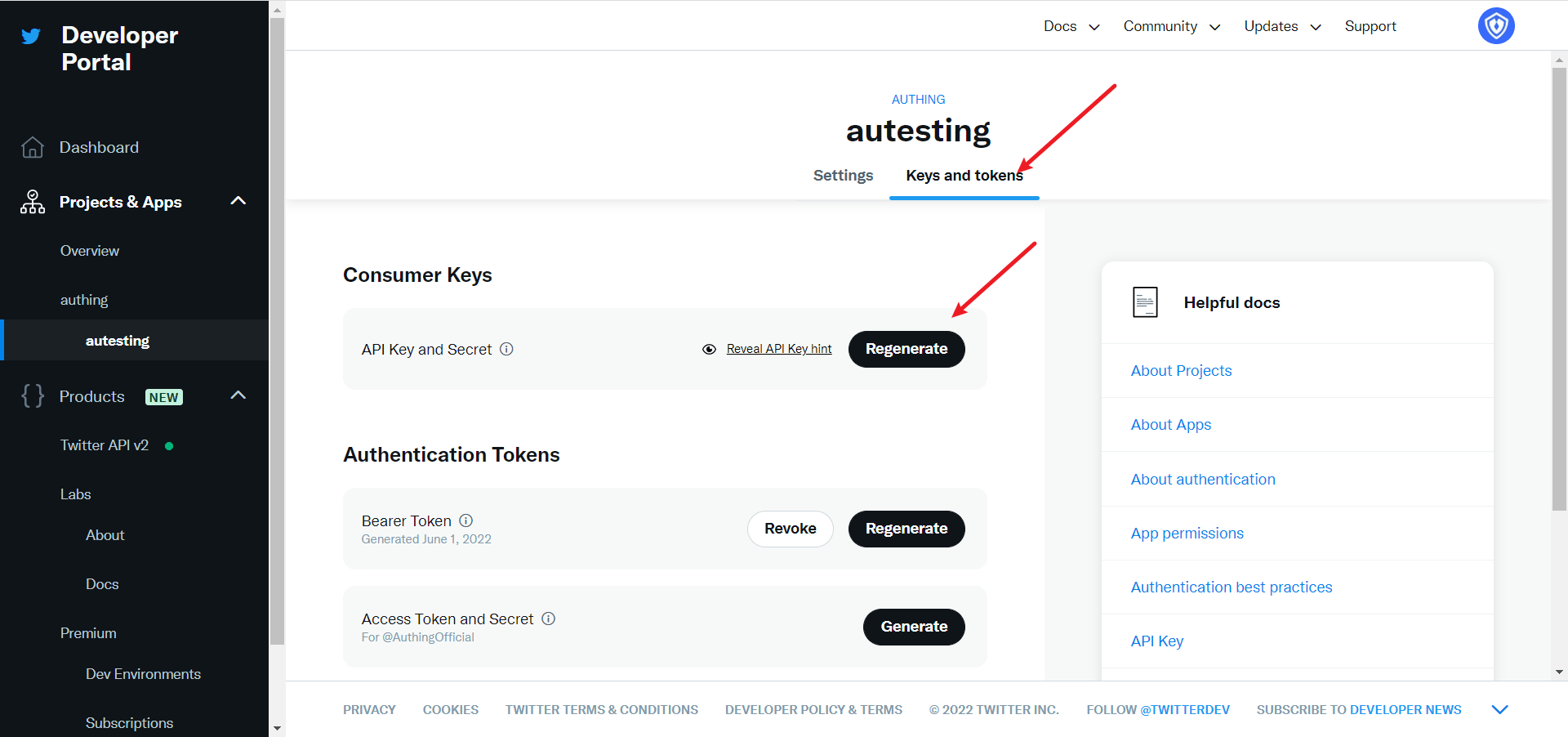Image resolution: width=1568 pixels, height=737 pixels.
Task: Expand the footer chevron
Action: [x=1499, y=709]
